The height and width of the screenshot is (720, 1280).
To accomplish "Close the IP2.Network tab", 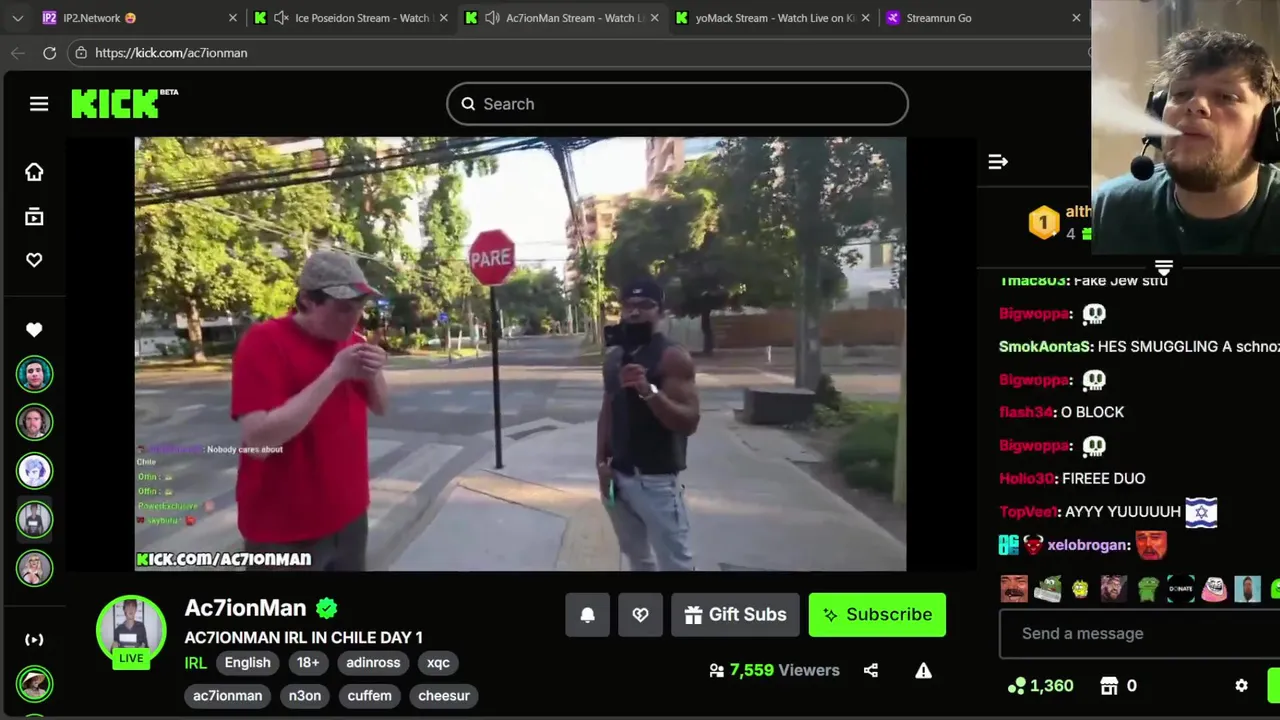I will click(233, 18).
